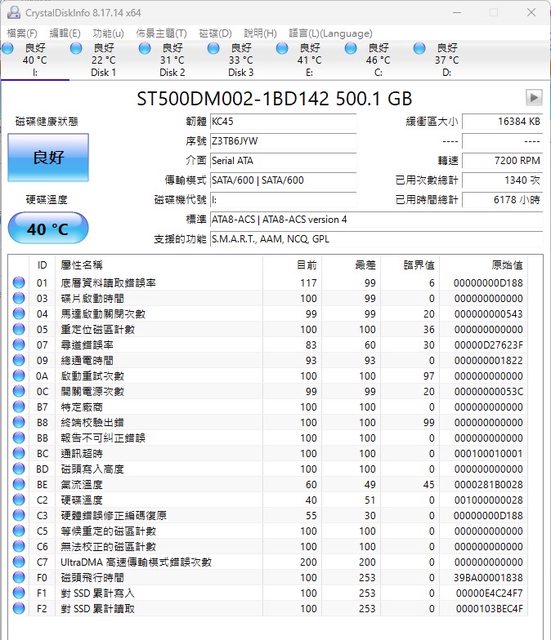Click the 良好 health status button

(x=48, y=157)
